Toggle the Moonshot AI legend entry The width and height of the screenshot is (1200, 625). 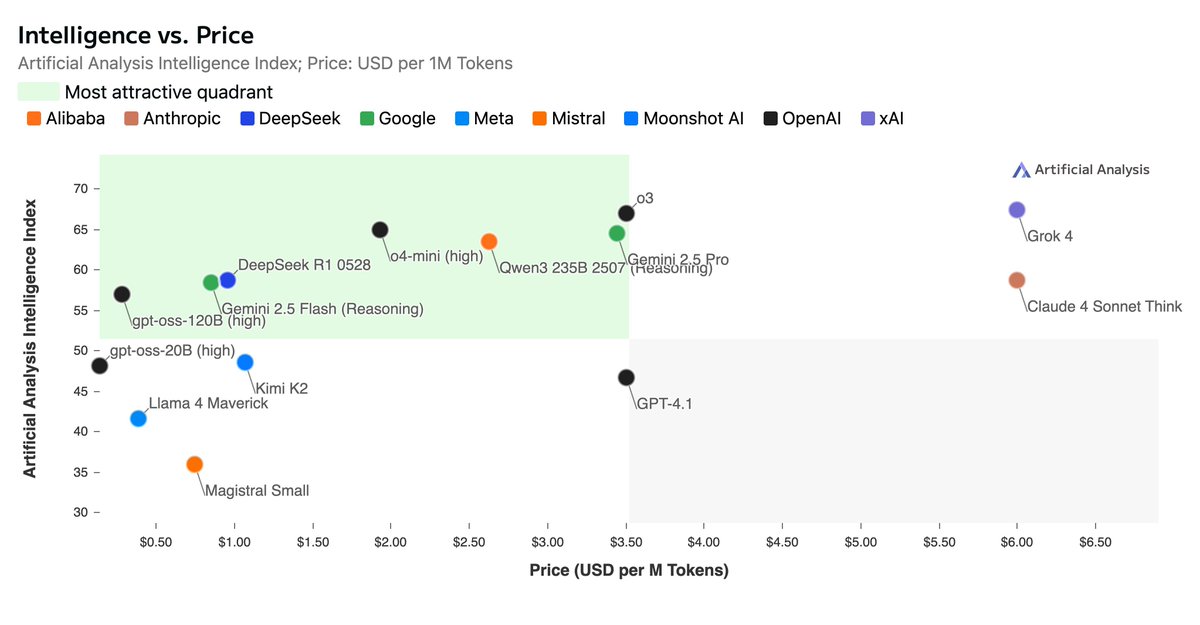(x=693, y=119)
